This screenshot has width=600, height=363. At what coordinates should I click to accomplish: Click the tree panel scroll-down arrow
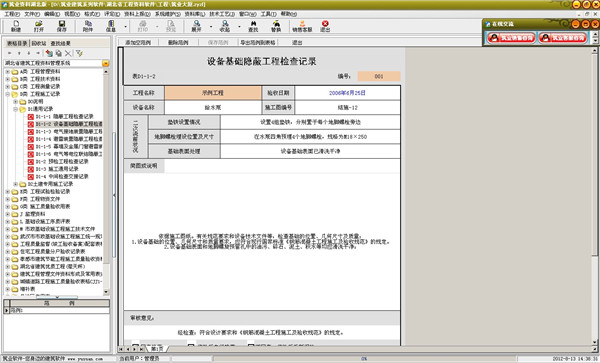point(106,292)
